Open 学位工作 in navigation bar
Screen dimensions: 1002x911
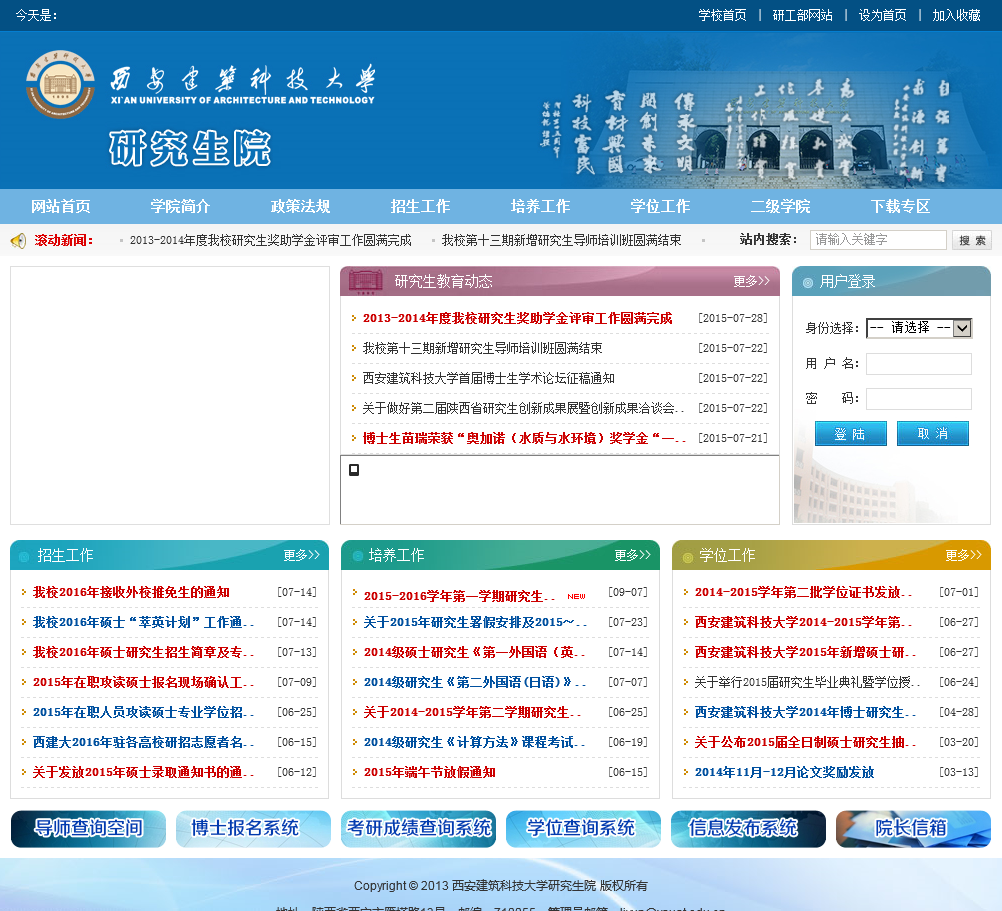click(660, 206)
